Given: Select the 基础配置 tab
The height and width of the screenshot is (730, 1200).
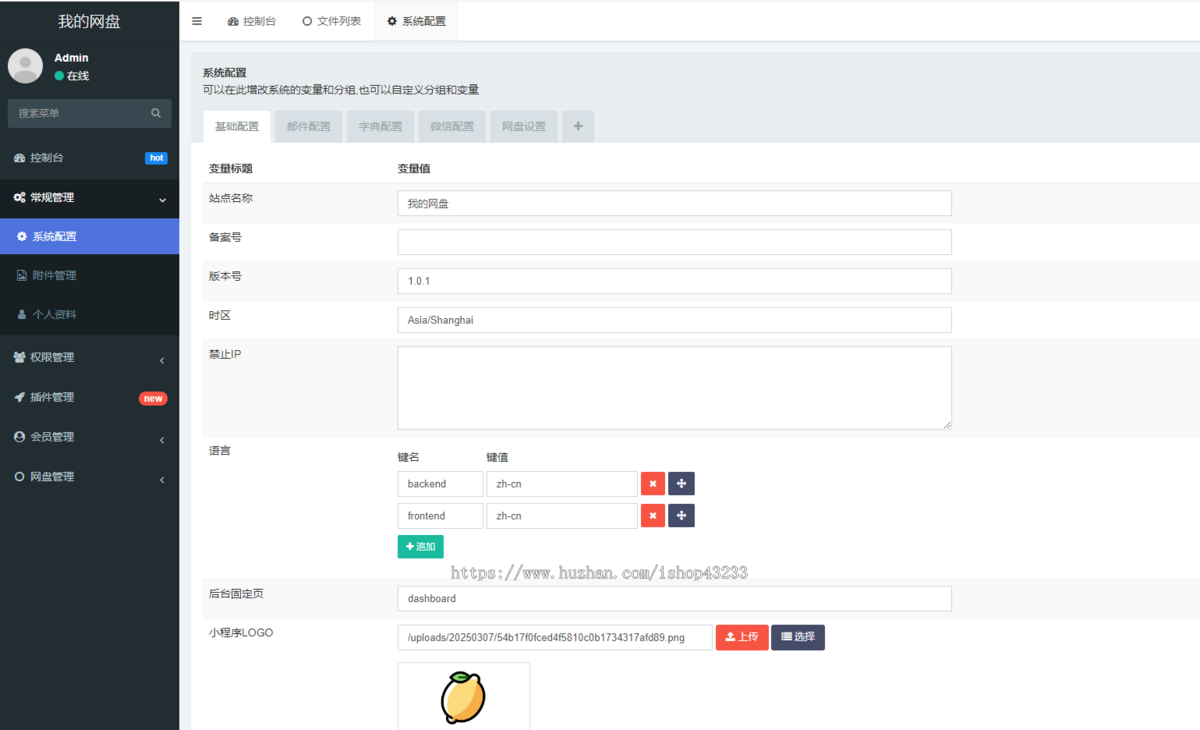Looking at the screenshot, I should 237,127.
